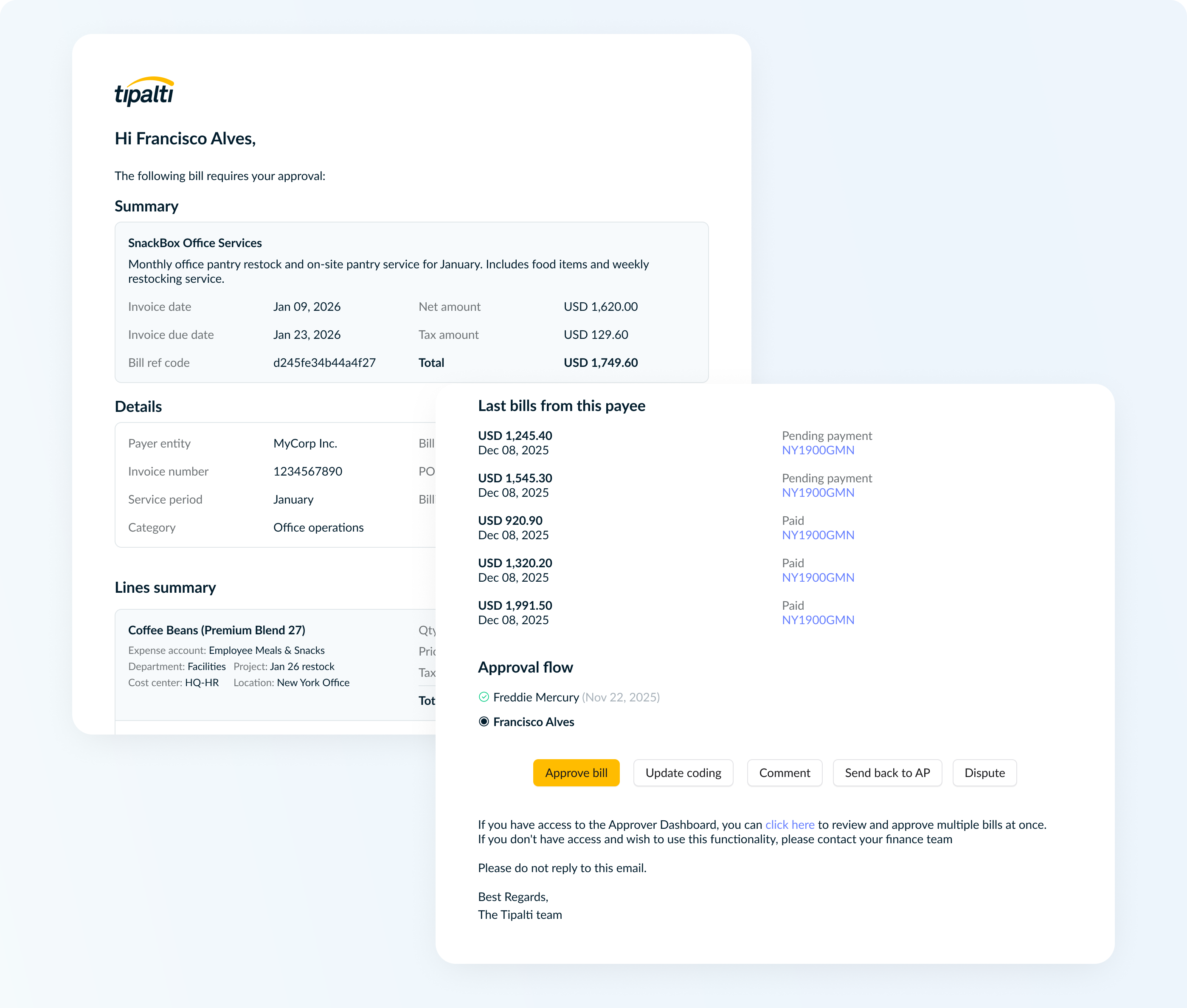Click location New York Office

[313, 682]
